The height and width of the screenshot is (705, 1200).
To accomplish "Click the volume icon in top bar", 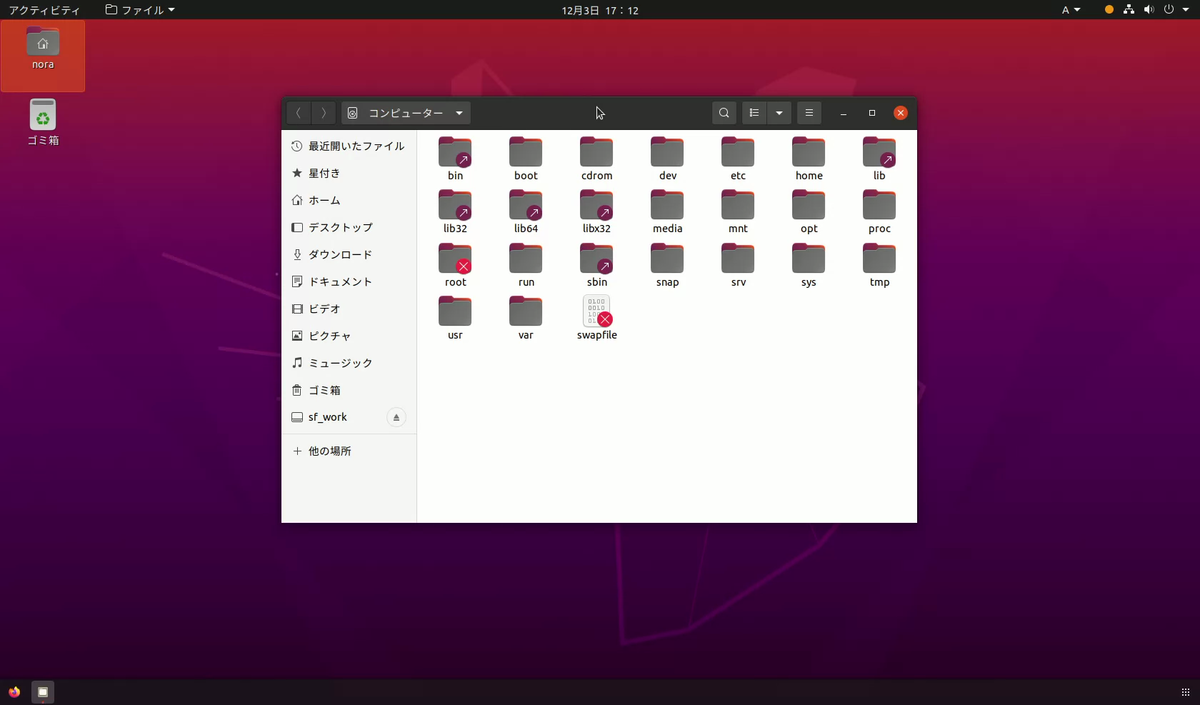I will point(1149,10).
